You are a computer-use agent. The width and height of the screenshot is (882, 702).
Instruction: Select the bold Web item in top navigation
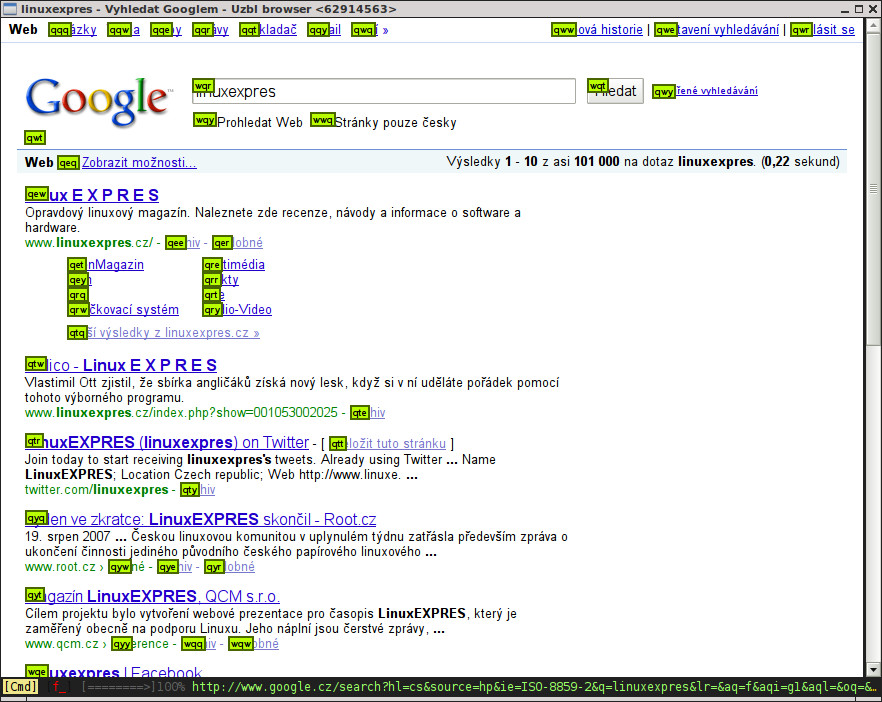tap(23, 29)
